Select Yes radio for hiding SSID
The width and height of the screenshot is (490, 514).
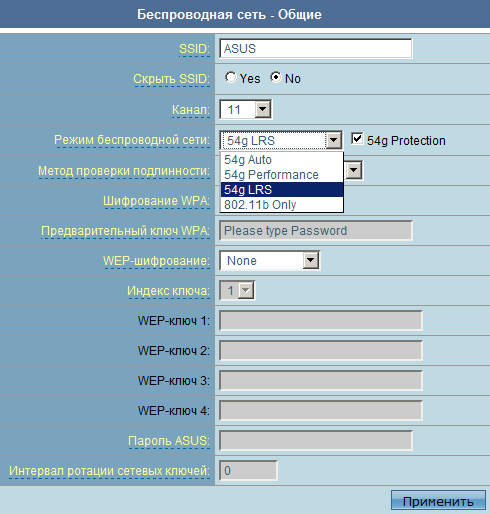(x=230, y=77)
